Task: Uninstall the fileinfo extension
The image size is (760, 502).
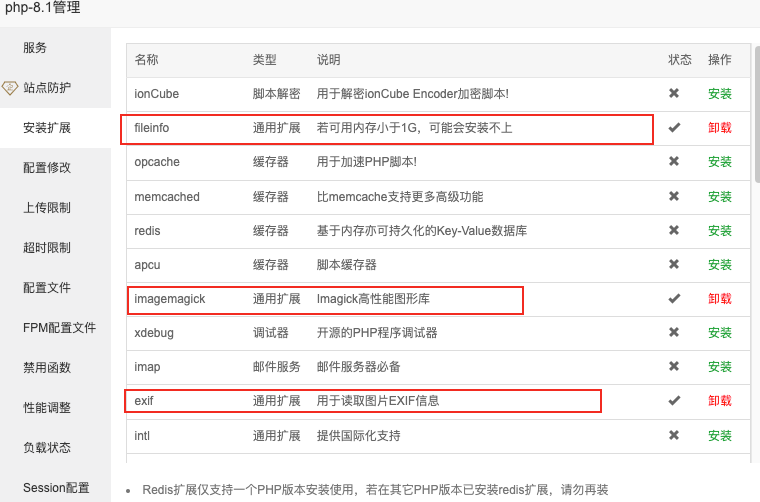Action: pos(719,128)
